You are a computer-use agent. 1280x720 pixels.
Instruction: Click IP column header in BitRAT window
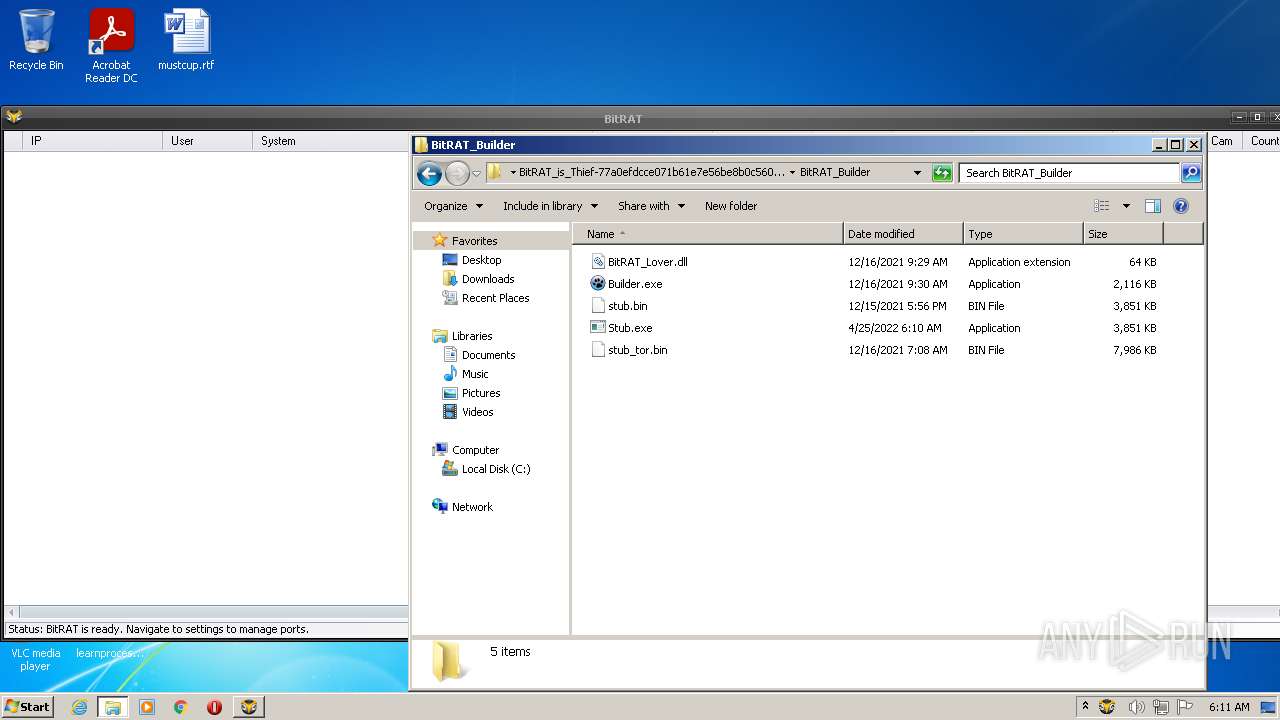click(93, 141)
